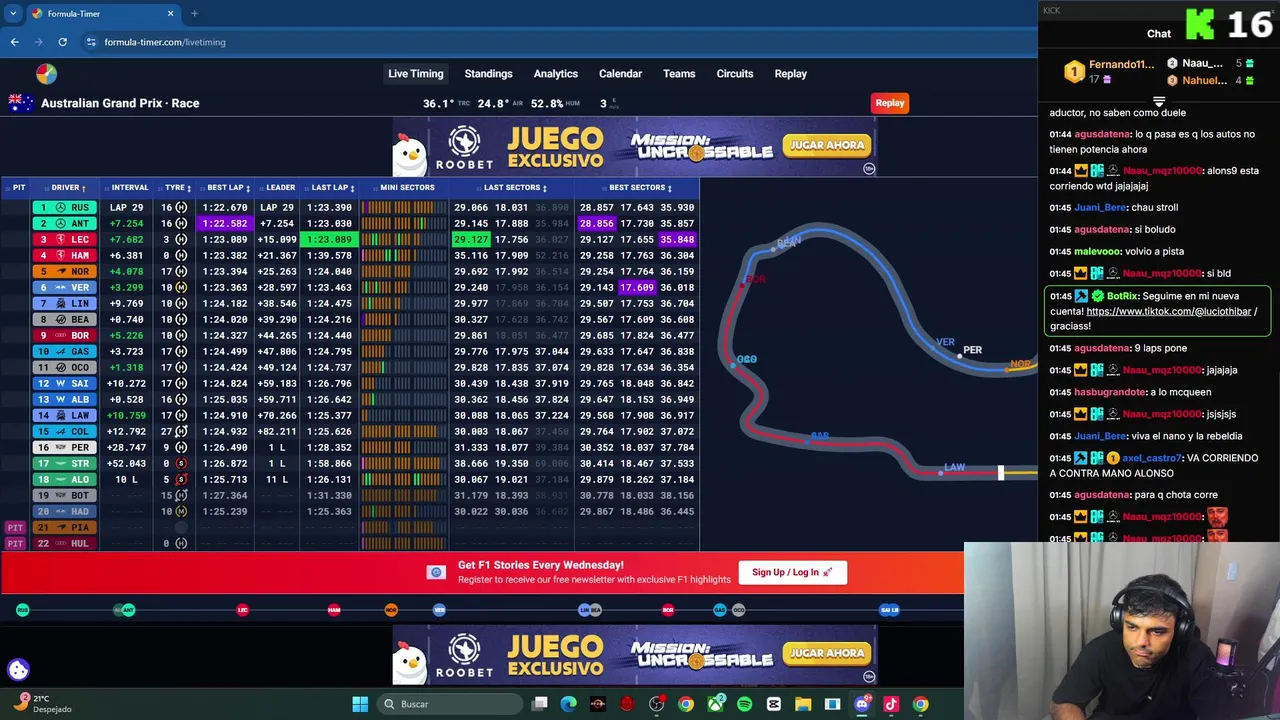Screen dimensions: 1280x720
Task: Click the medium tyre icon in VER row
Action: (181, 287)
